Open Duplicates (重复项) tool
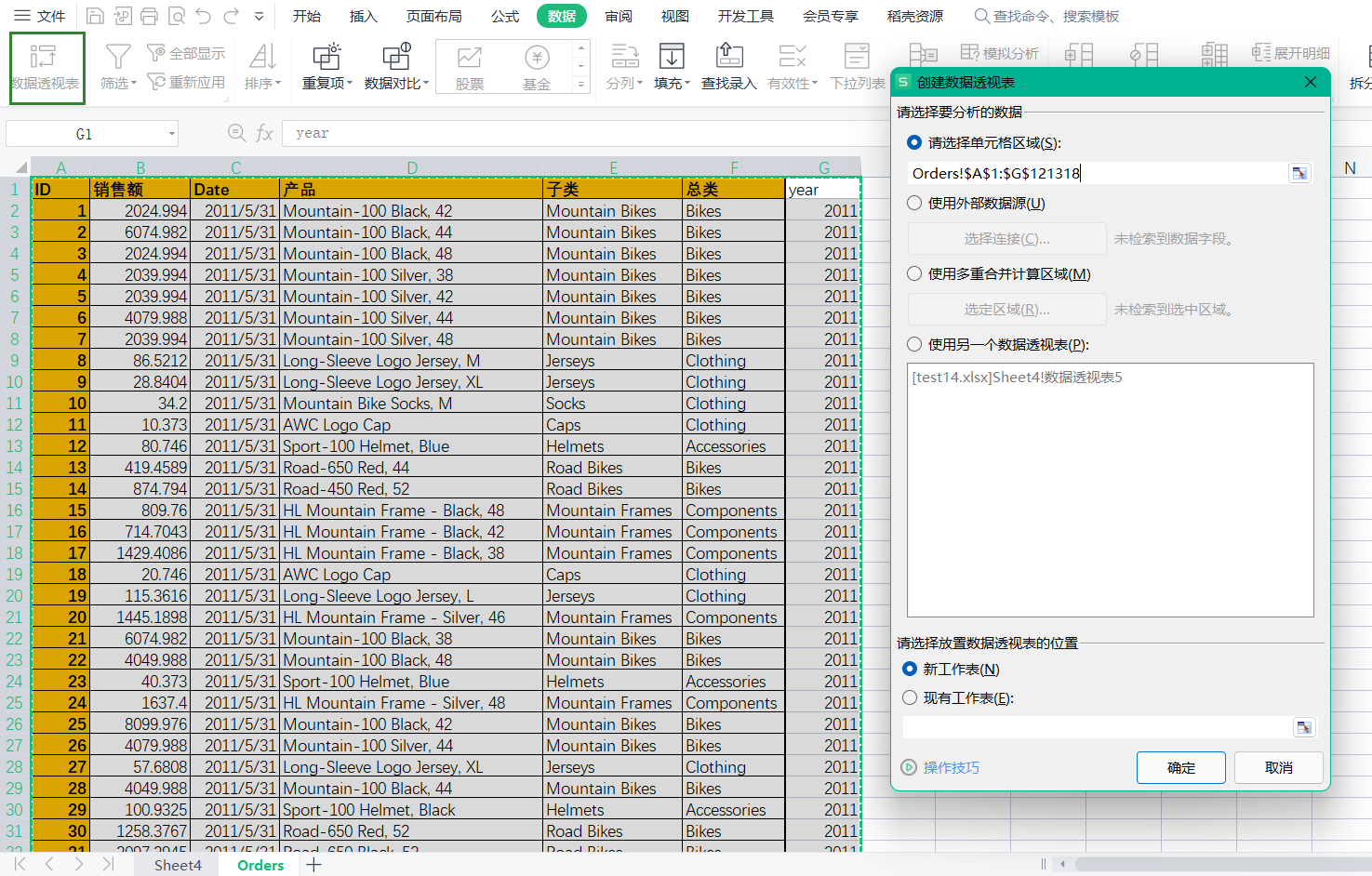The image size is (1372, 876). [326, 57]
